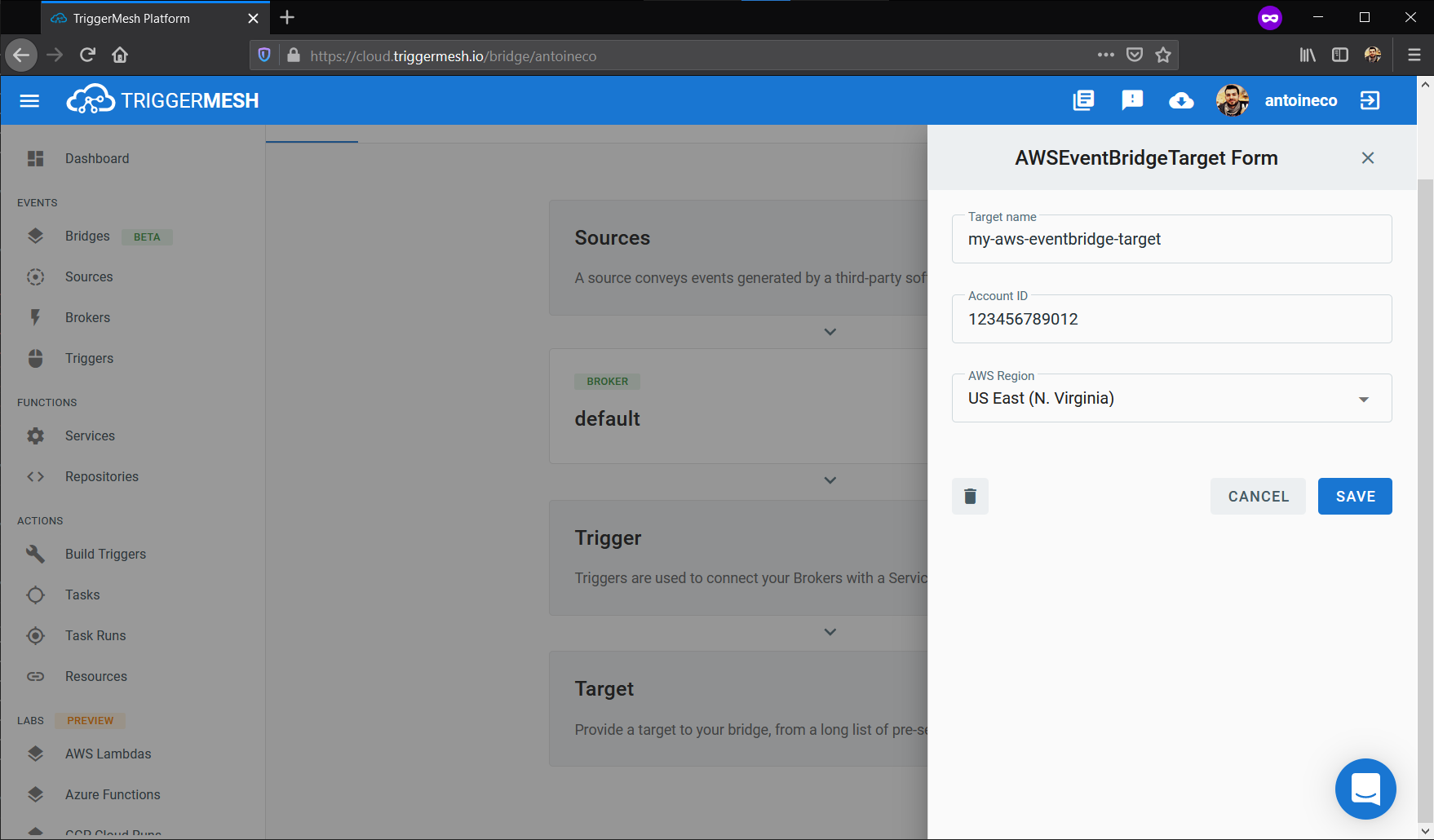The image size is (1434, 840).
Task: Open the documentation icon in header
Action: point(1083,100)
